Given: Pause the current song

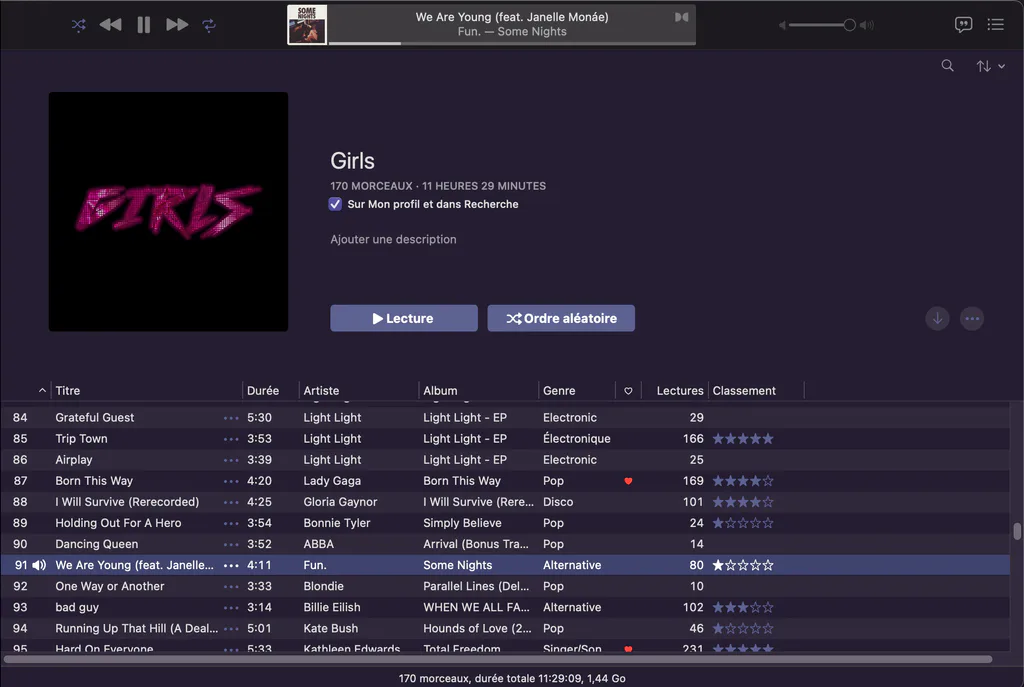Looking at the screenshot, I should (x=144, y=25).
